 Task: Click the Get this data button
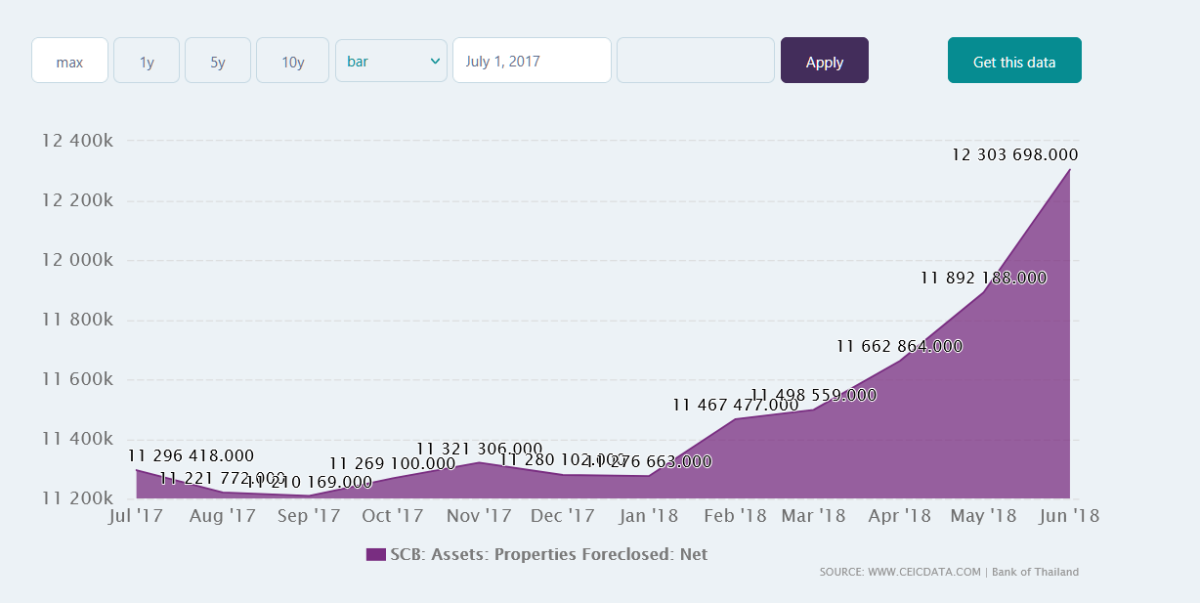(x=1014, y=61)
